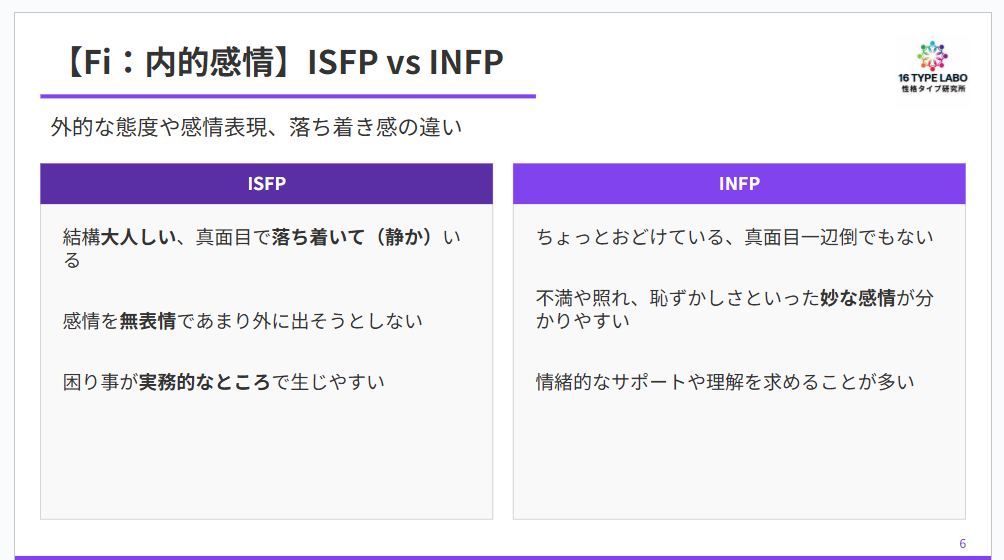The image size is (1004, 560).
Task: Click the ISFP line mentioning 無表情
Action: click(x=242, y=321)
